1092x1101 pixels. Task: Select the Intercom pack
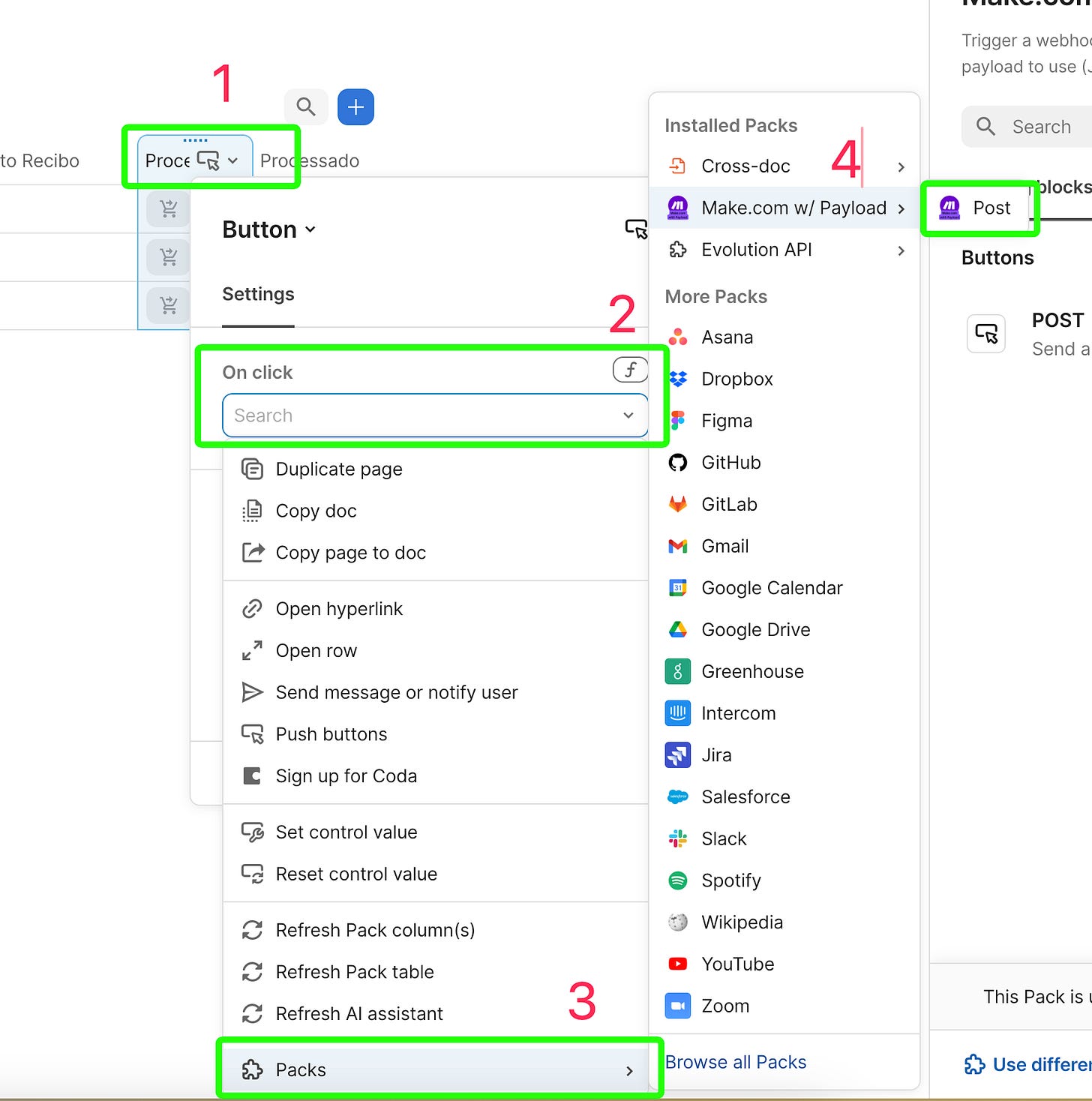(x=784, y=713)
